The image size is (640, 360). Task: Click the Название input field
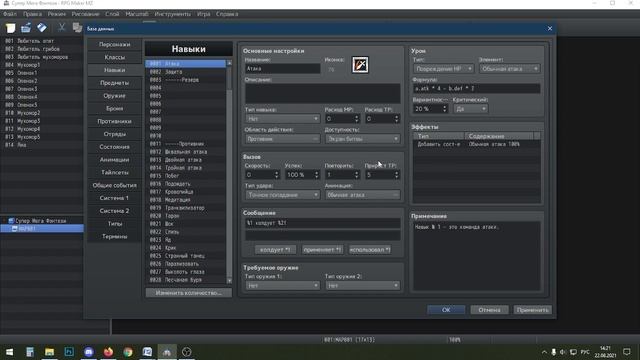click(282, 69)
